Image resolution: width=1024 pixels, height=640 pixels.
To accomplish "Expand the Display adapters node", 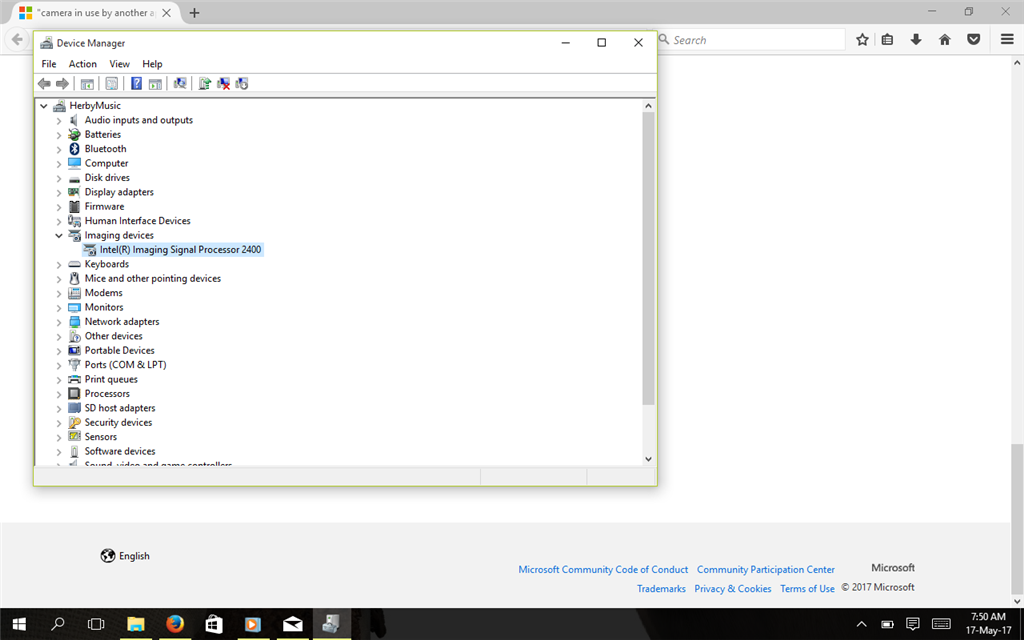I will [59, 193].
